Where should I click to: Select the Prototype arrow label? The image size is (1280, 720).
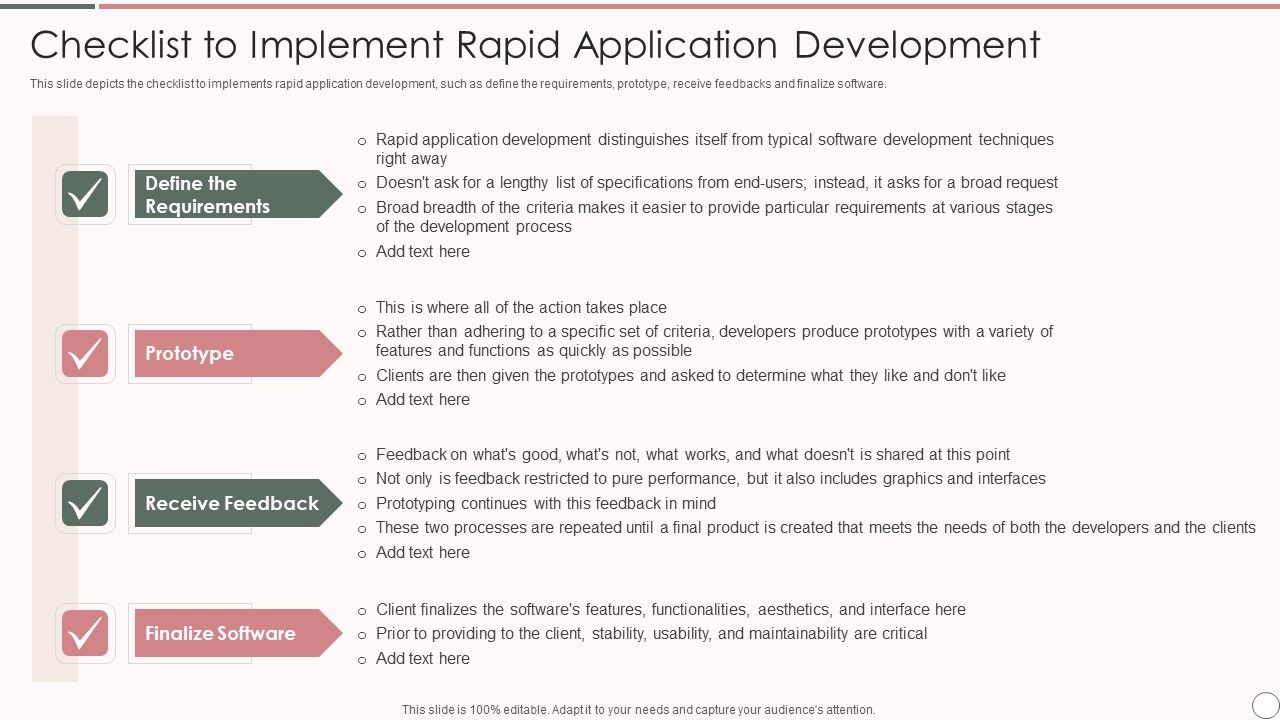[x=238, y=354]
